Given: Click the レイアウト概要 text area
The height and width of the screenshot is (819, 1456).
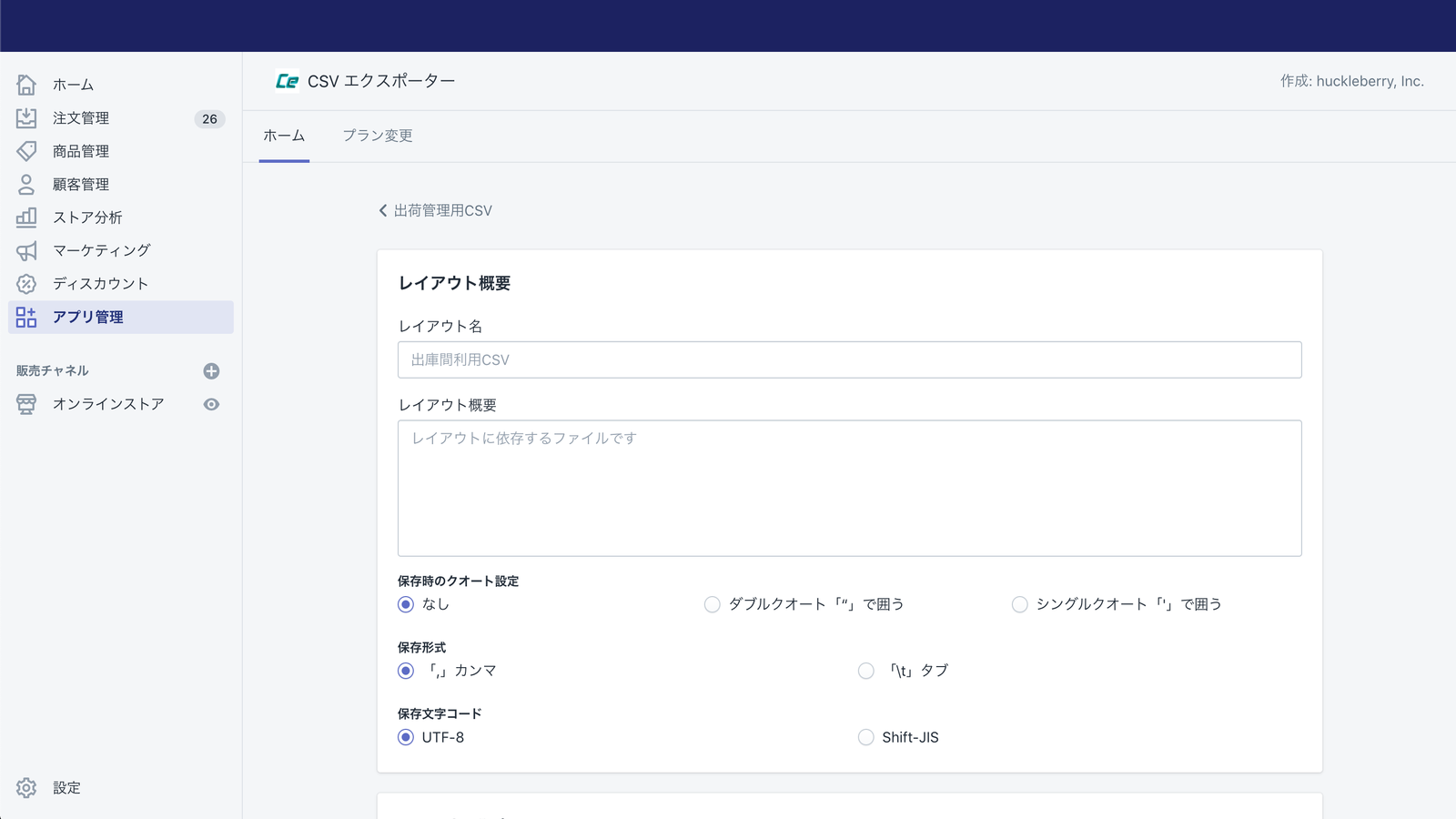Looking at the screenshot, I should pos(849,488).
